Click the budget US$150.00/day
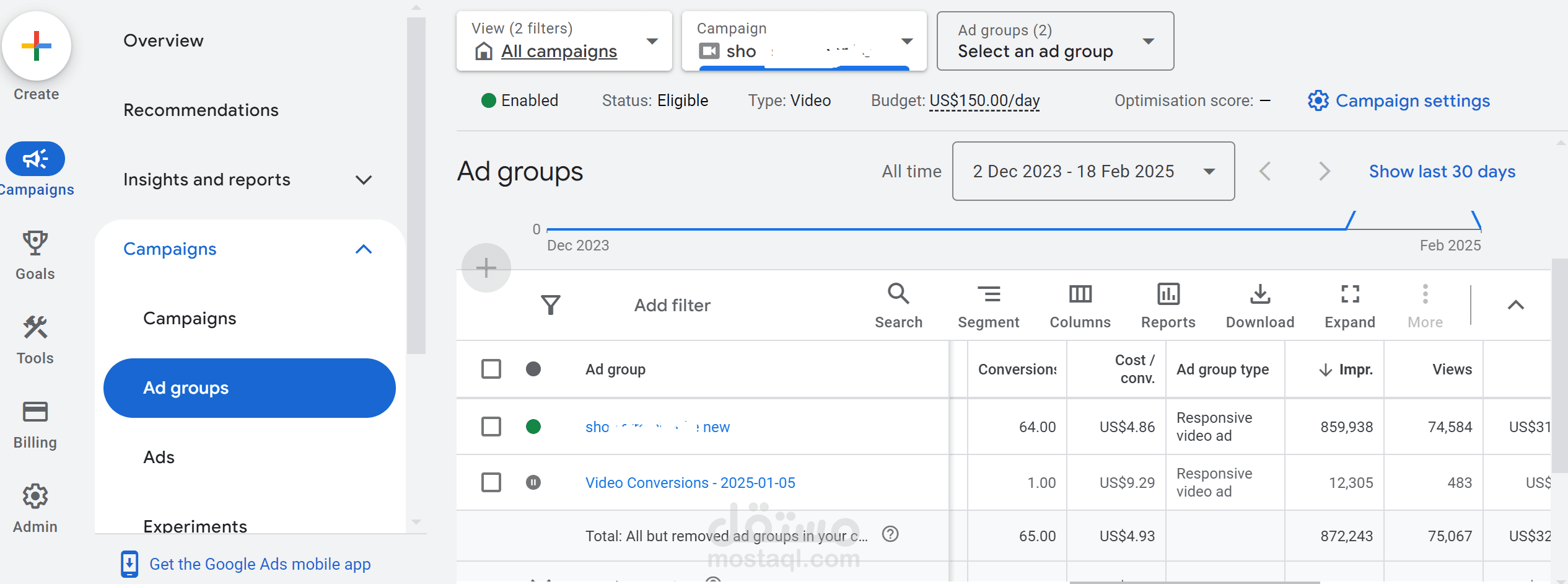1568x584 pixels. [984, 100]
